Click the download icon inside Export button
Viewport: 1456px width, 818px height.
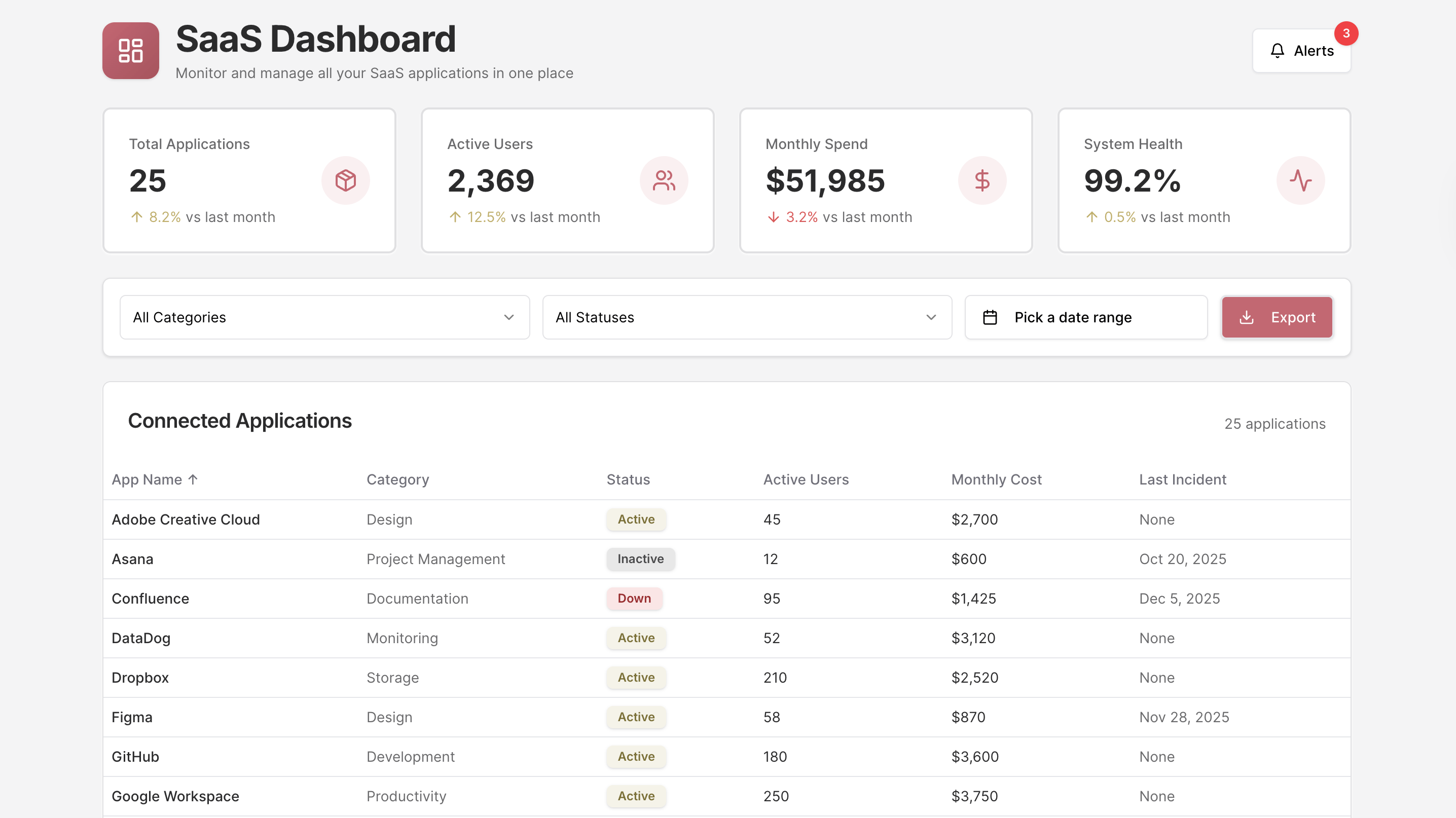click(x=1248, y=317)
